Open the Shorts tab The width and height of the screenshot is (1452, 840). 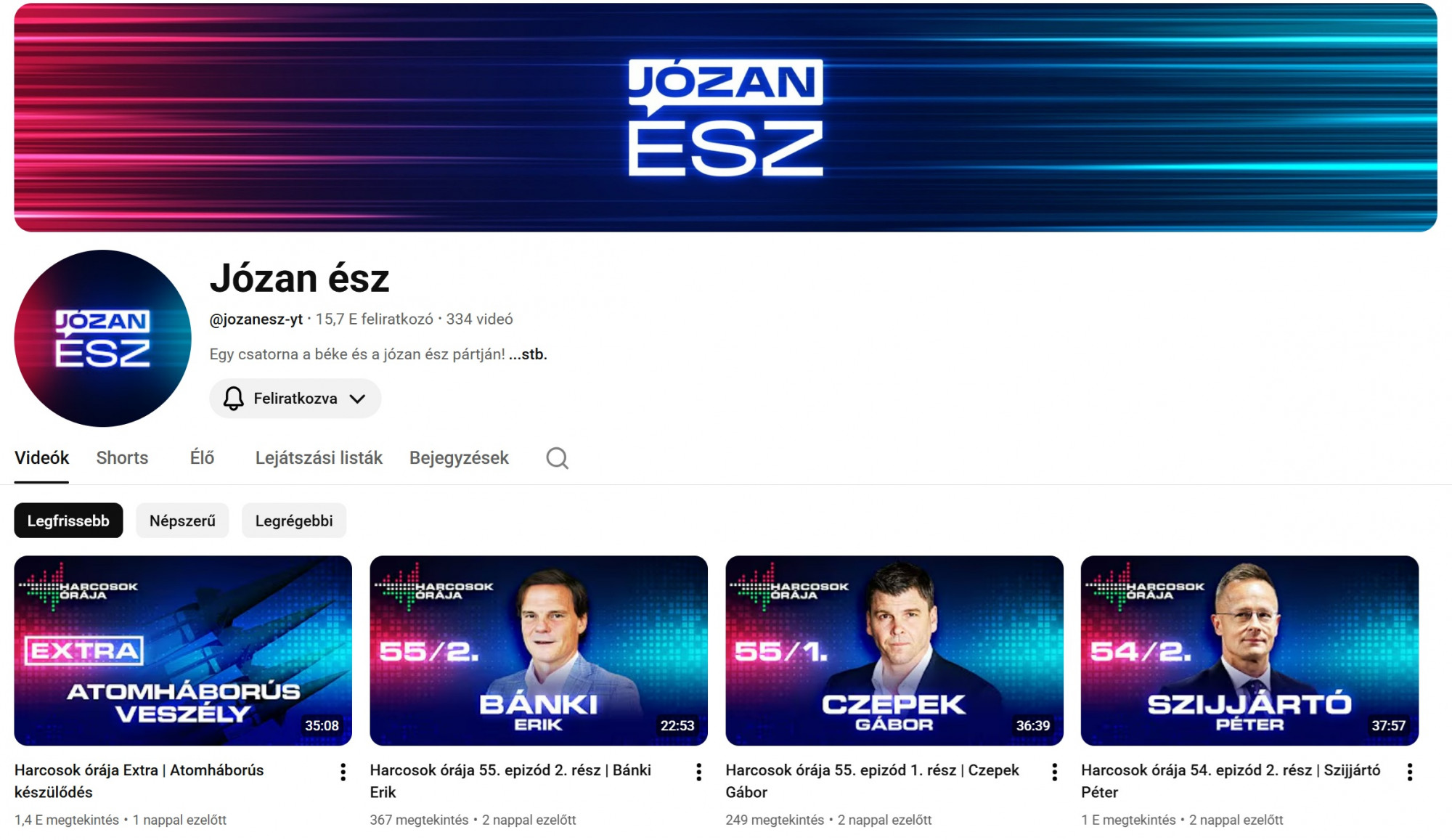point(122,458)
